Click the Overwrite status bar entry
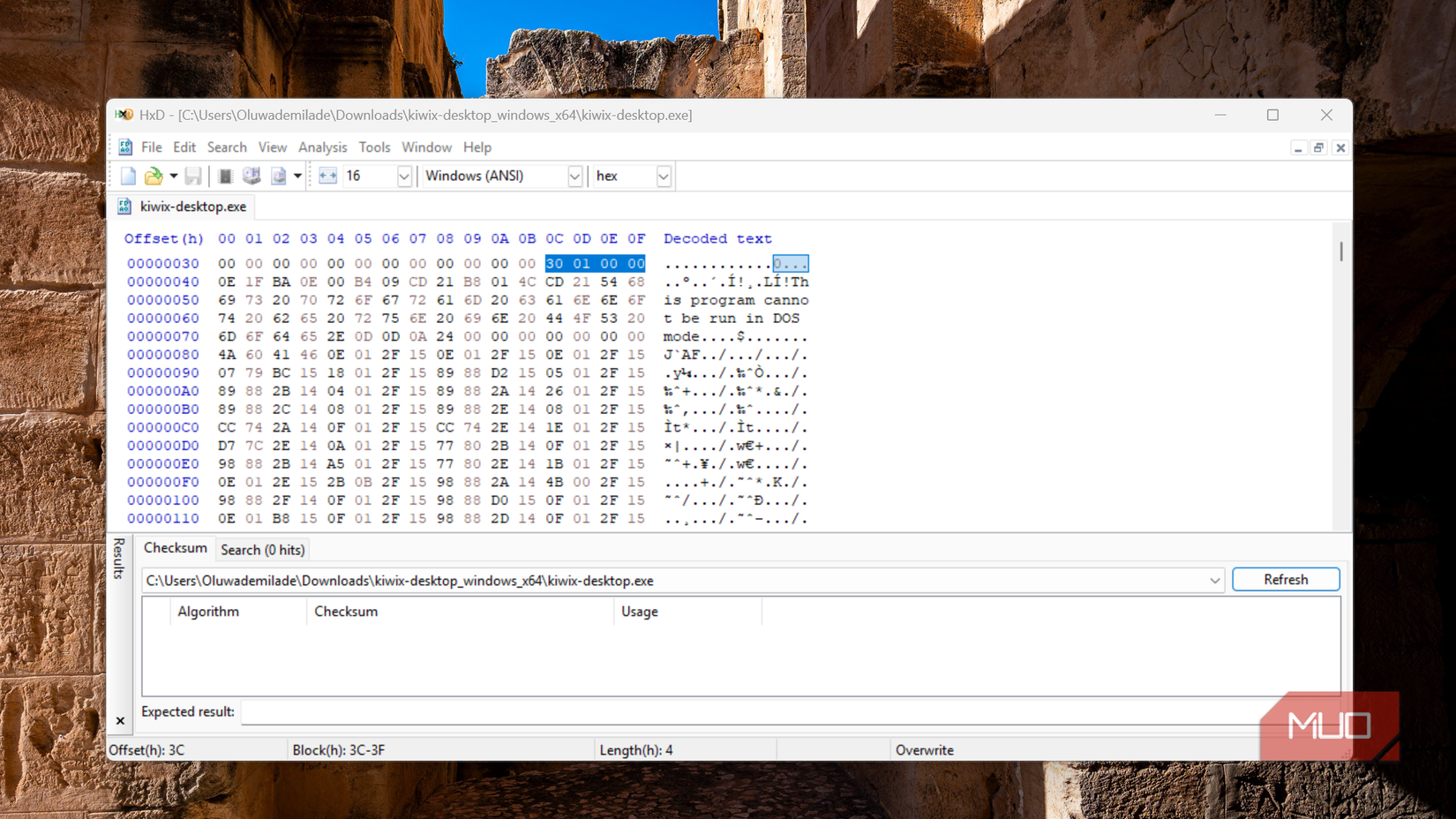 pos(924,750)
